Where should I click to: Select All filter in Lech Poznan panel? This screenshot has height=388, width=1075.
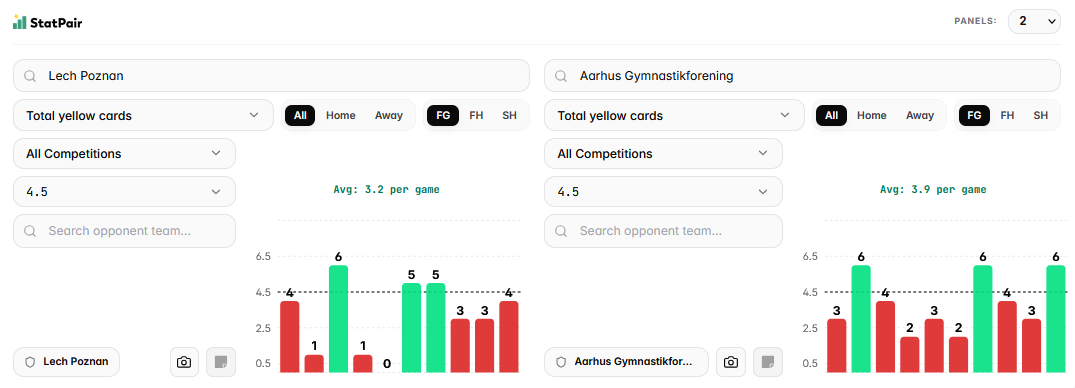coord(300,115)
